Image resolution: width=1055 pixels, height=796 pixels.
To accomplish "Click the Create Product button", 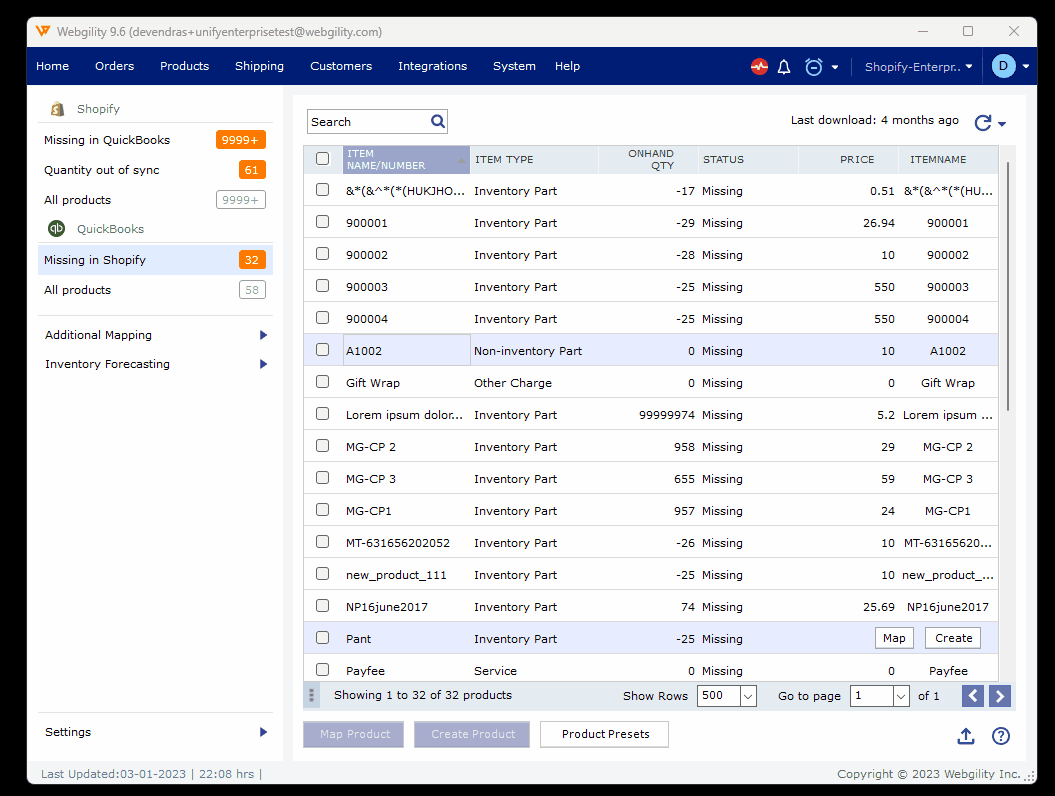I will click(x=472, y=734).
